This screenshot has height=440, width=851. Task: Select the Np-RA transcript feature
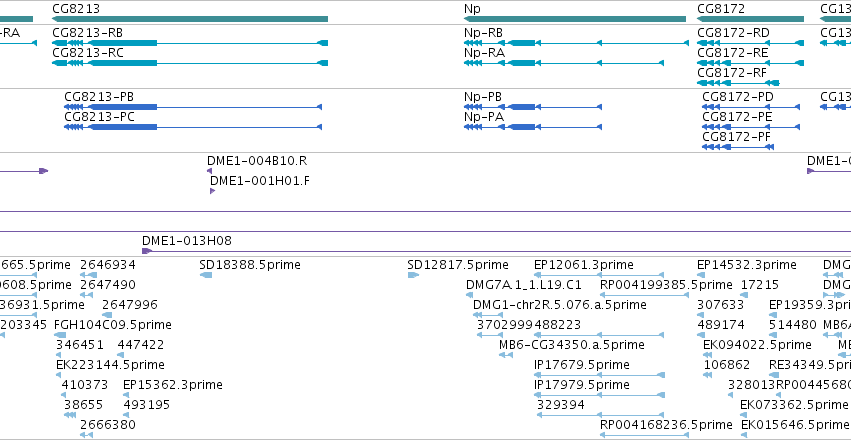tap(564, 63)
